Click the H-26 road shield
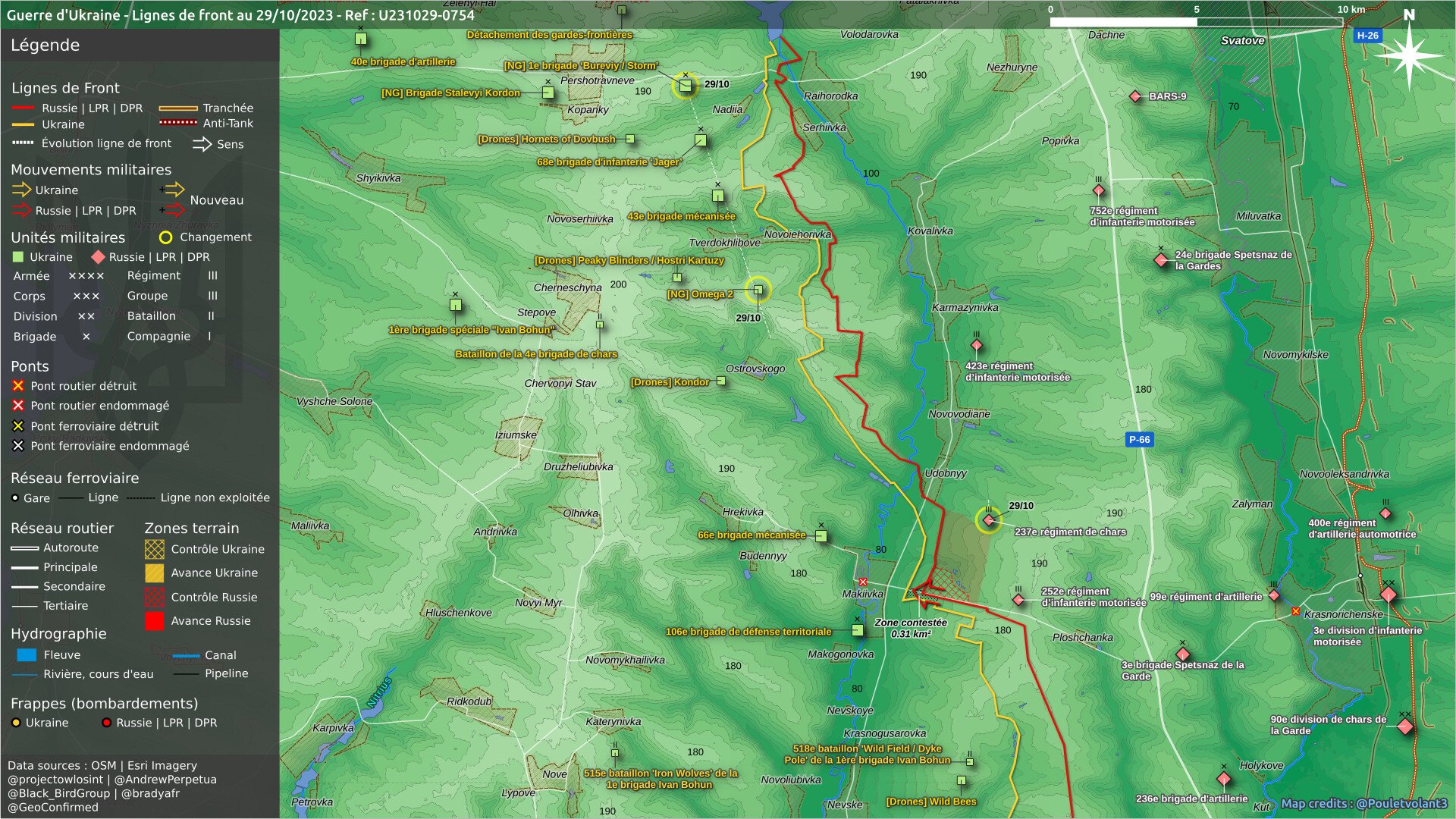Image resolution: width=1456 pixels, height=819 pixels. pyautogui.click(x=1368, y=36)
